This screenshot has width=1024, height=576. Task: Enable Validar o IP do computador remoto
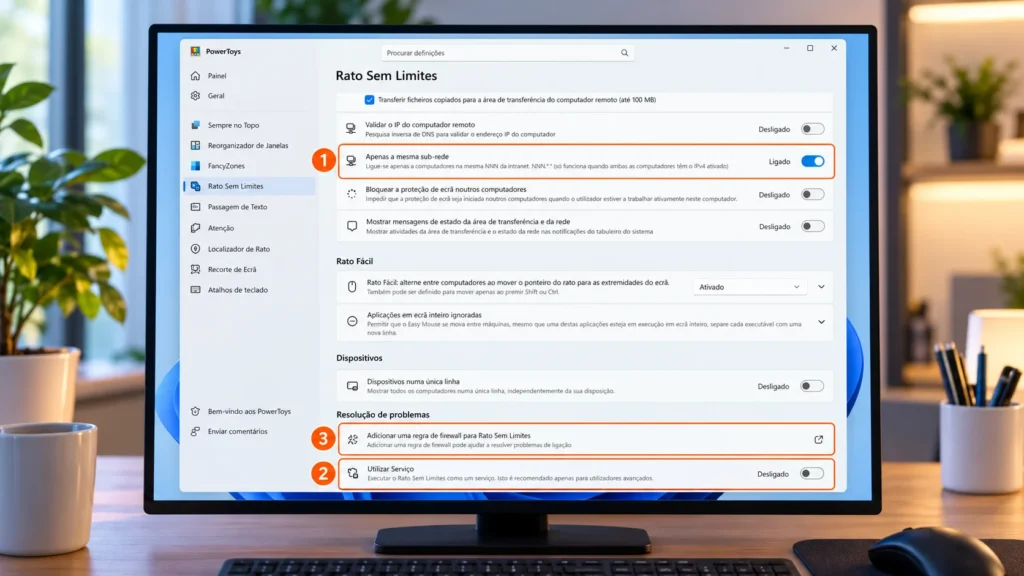812,129
